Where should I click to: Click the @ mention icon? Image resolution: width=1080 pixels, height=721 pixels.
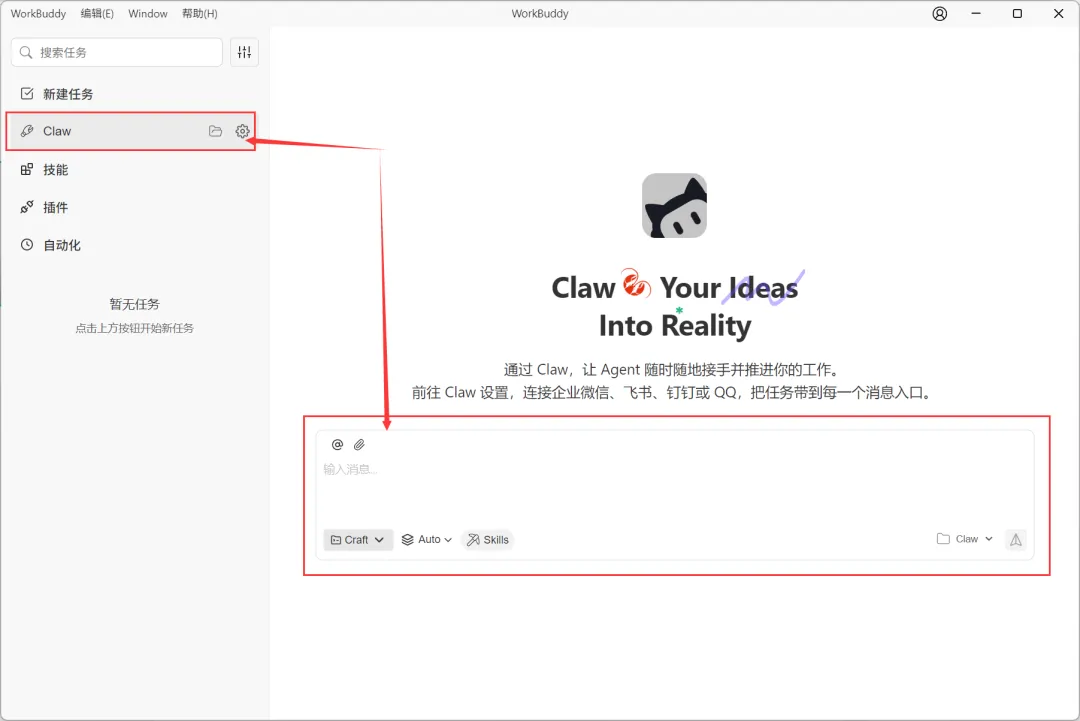click(338, 445)
